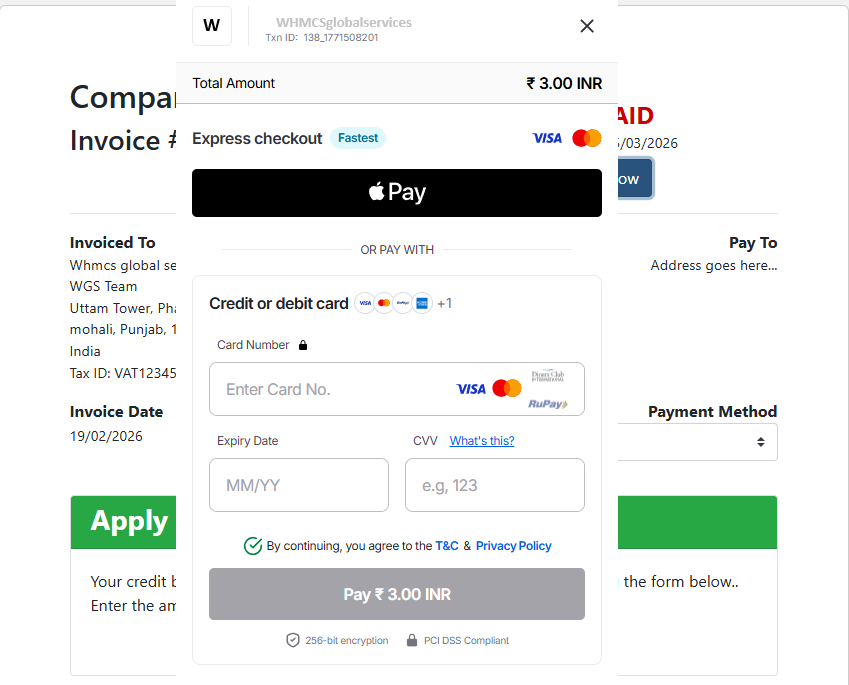Pay with the Apple Pay button
This screenshot has height=685, width=849.
coord(397,193)
